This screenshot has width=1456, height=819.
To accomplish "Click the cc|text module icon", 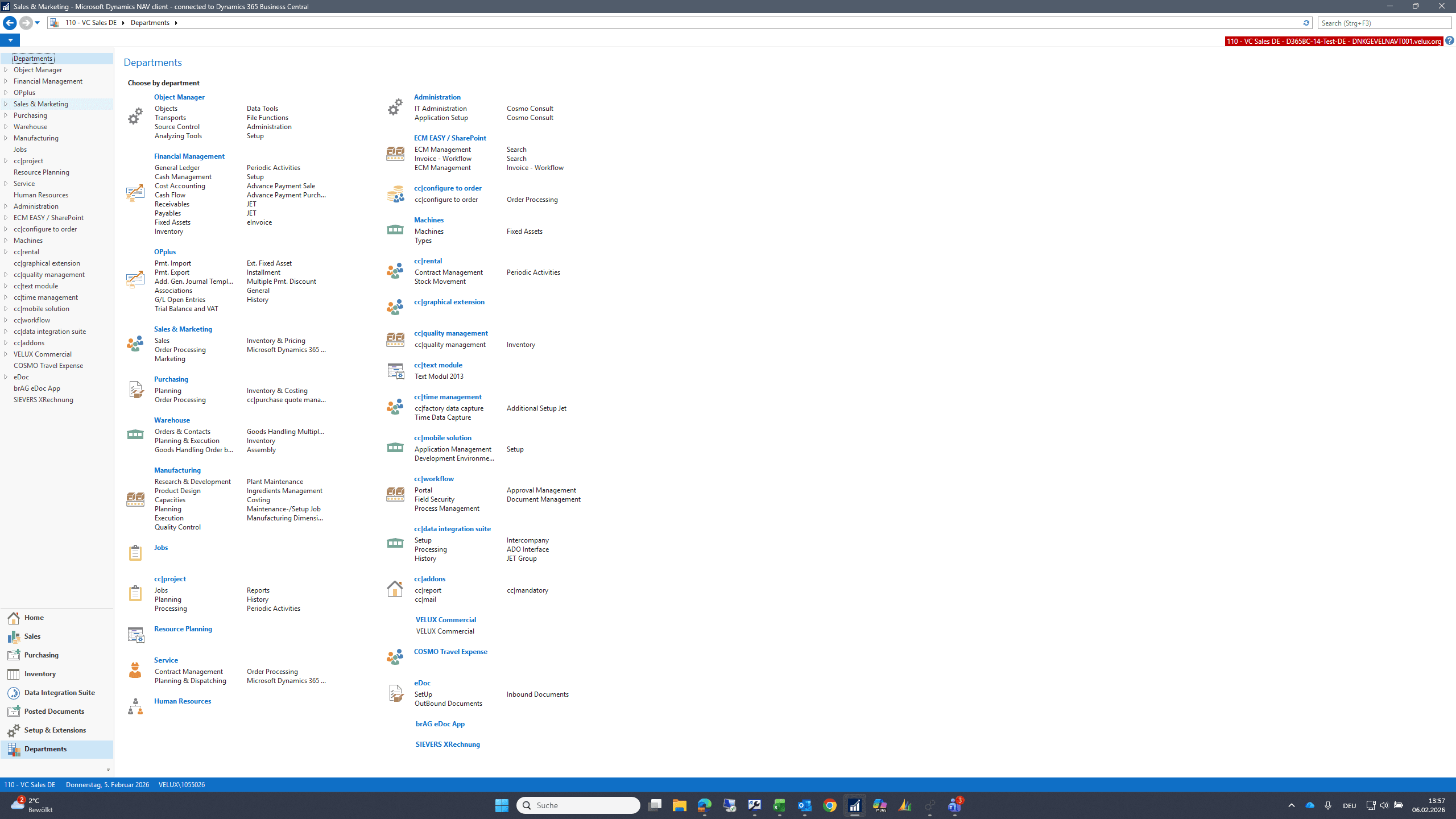I will (395, 371).
